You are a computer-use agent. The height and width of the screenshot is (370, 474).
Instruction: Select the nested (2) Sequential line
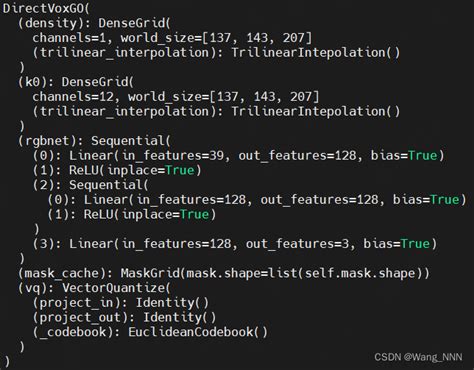(90, 185)
